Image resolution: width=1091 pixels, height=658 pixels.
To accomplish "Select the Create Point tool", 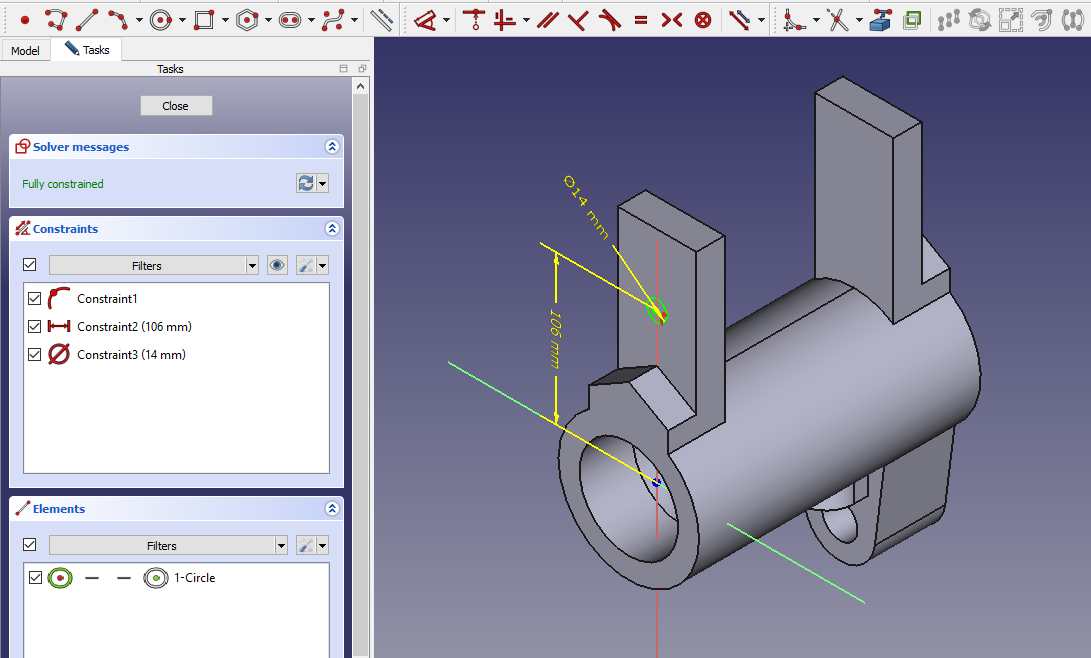I will pyautogui.click(x=26, y=19).
